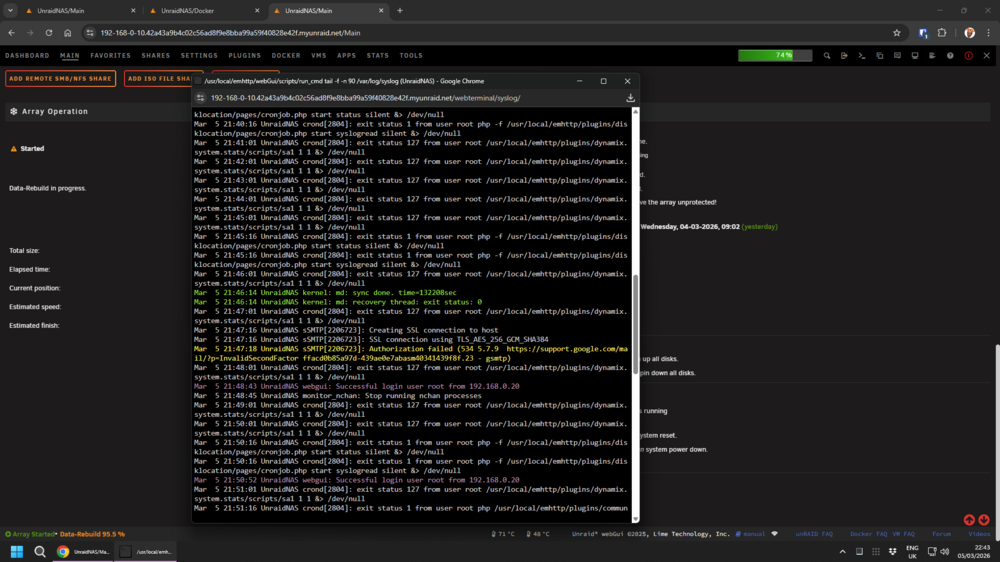Open the VMs menu
The width and height of the screenshot is (1000, 562).
(318, 55)
